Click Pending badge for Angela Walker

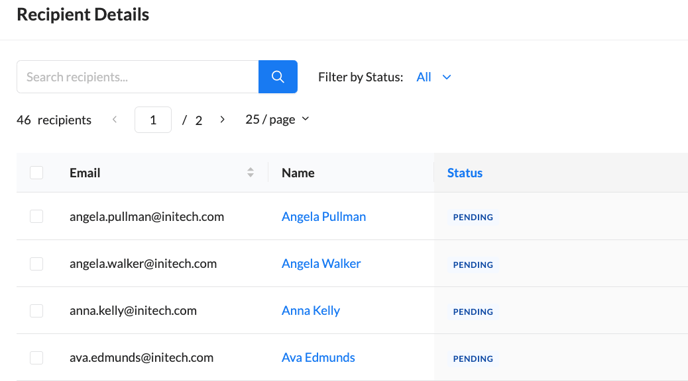pos(473,265)
